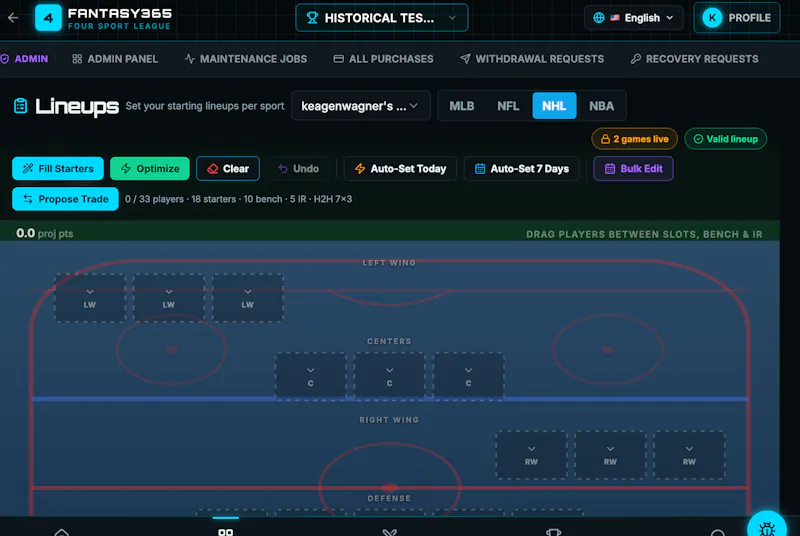Open the first RW slot
This screenshot has height=536, width=800.
click(x=531, y=455)
